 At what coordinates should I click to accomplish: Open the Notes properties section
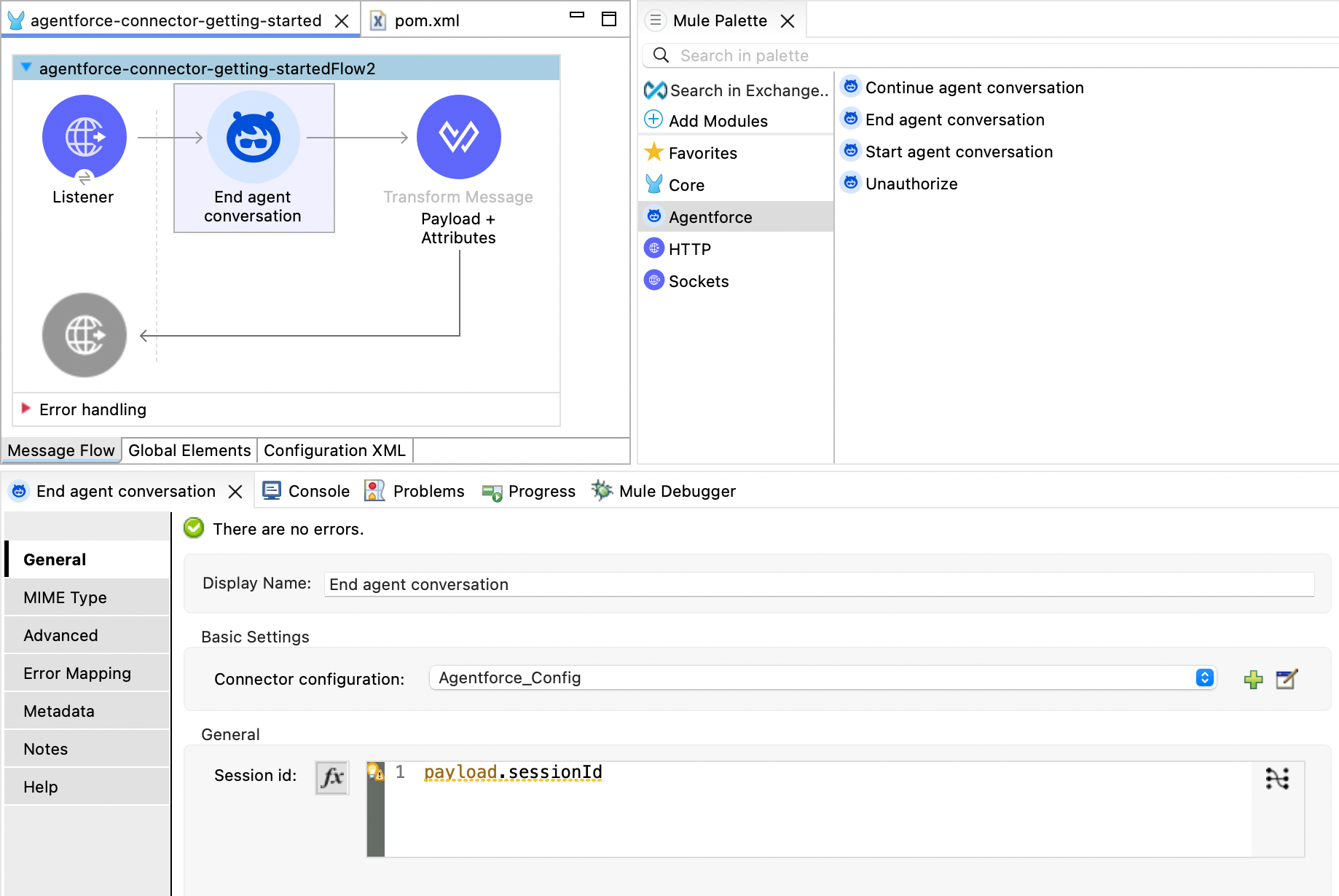point(87,749)
